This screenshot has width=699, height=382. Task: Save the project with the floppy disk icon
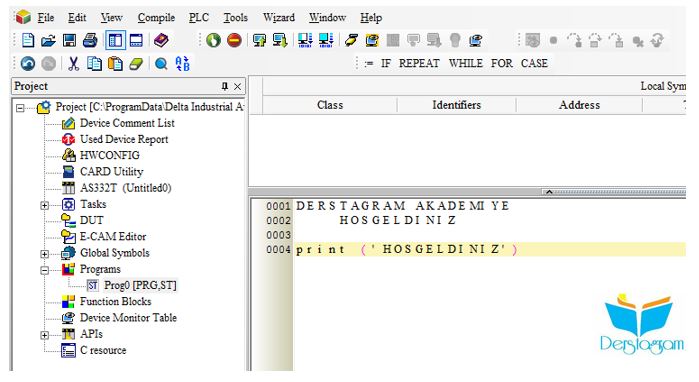[70, 41]
